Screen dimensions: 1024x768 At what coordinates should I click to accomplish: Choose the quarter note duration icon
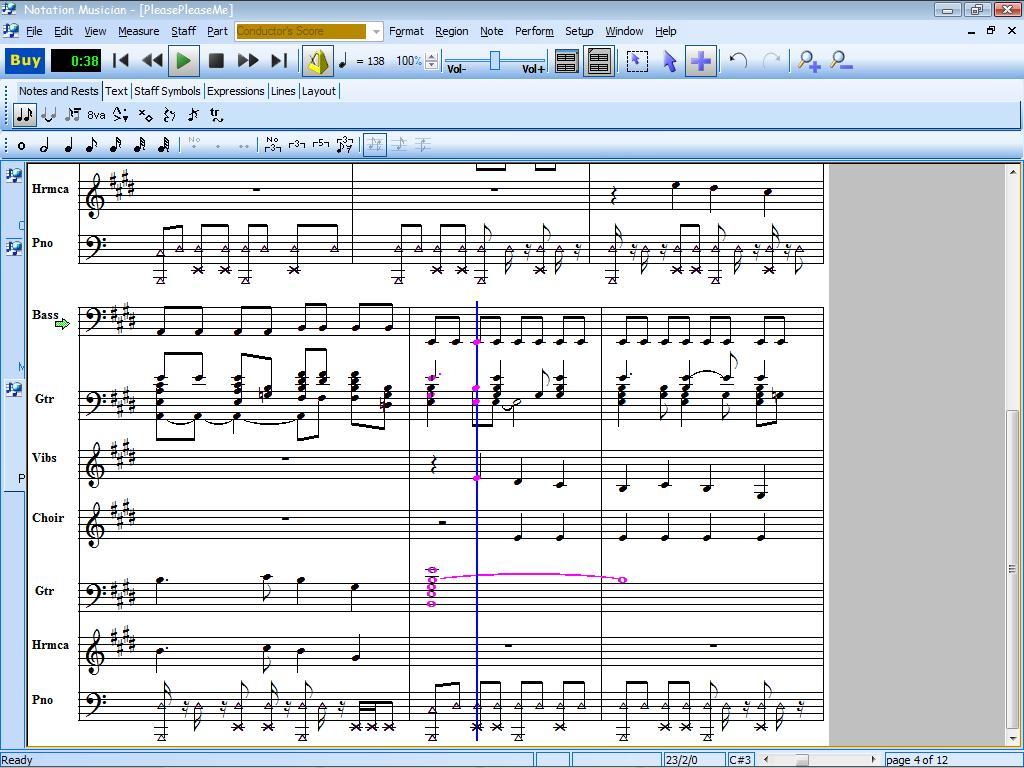pyautogui.click(x=67, y=145)
